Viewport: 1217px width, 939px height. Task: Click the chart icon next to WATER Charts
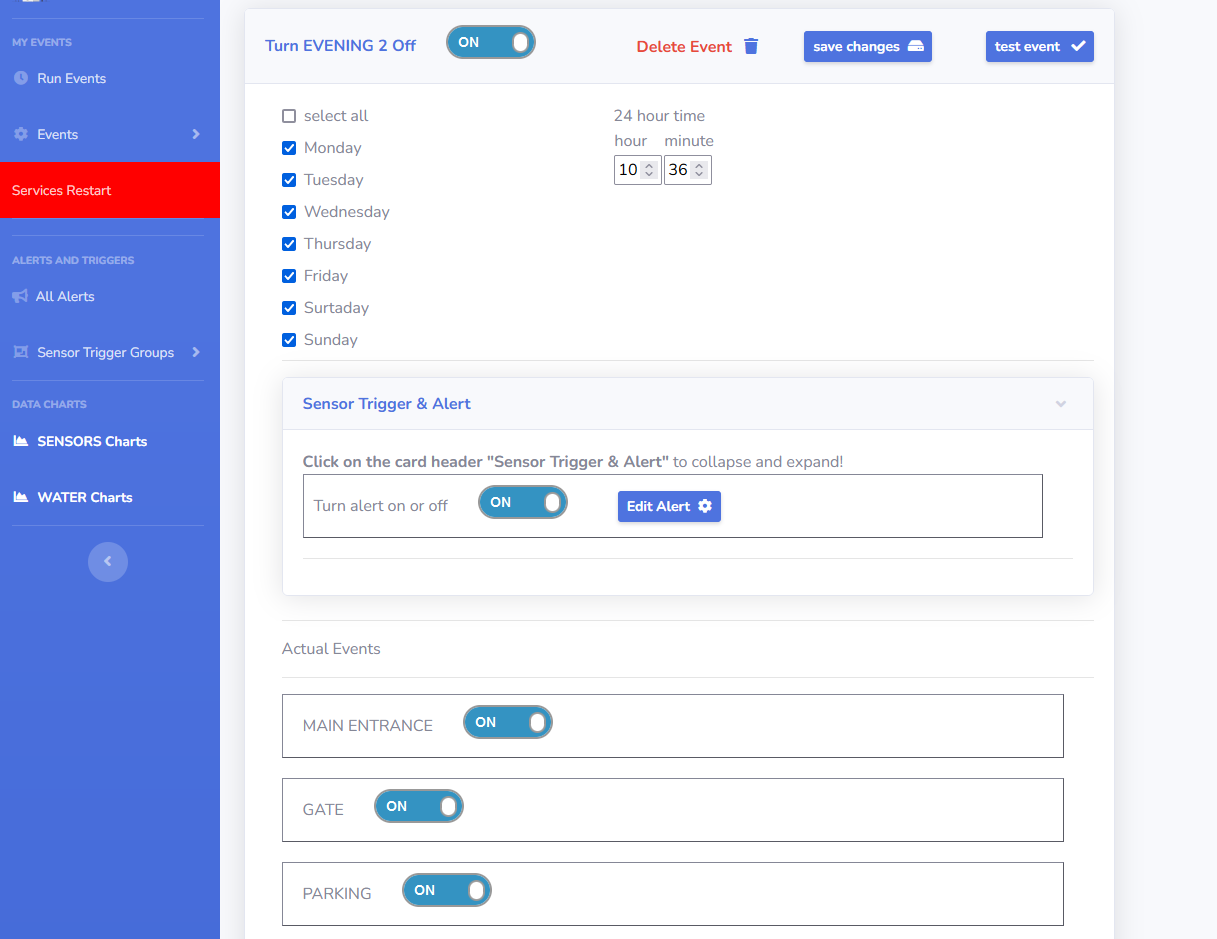coord(21,497)
